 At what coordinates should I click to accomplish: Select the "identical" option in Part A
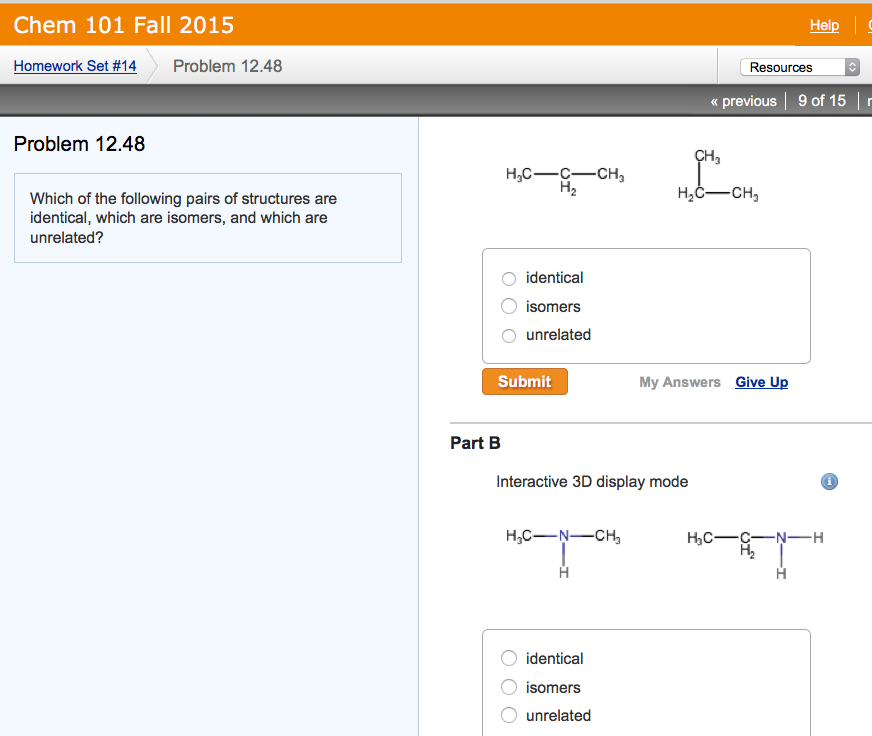509,278
